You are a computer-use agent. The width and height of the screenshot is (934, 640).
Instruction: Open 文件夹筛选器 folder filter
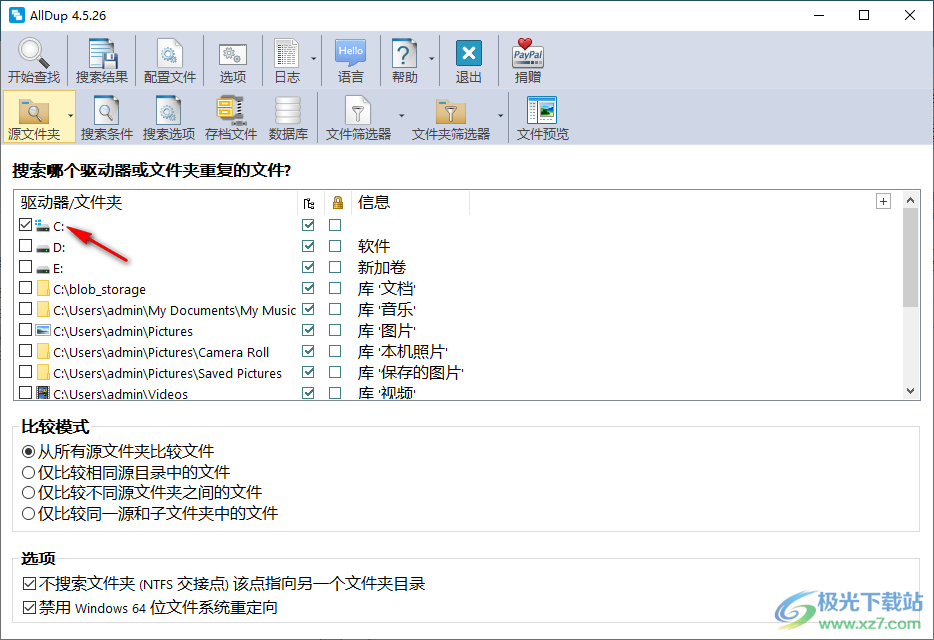[451, 117]
